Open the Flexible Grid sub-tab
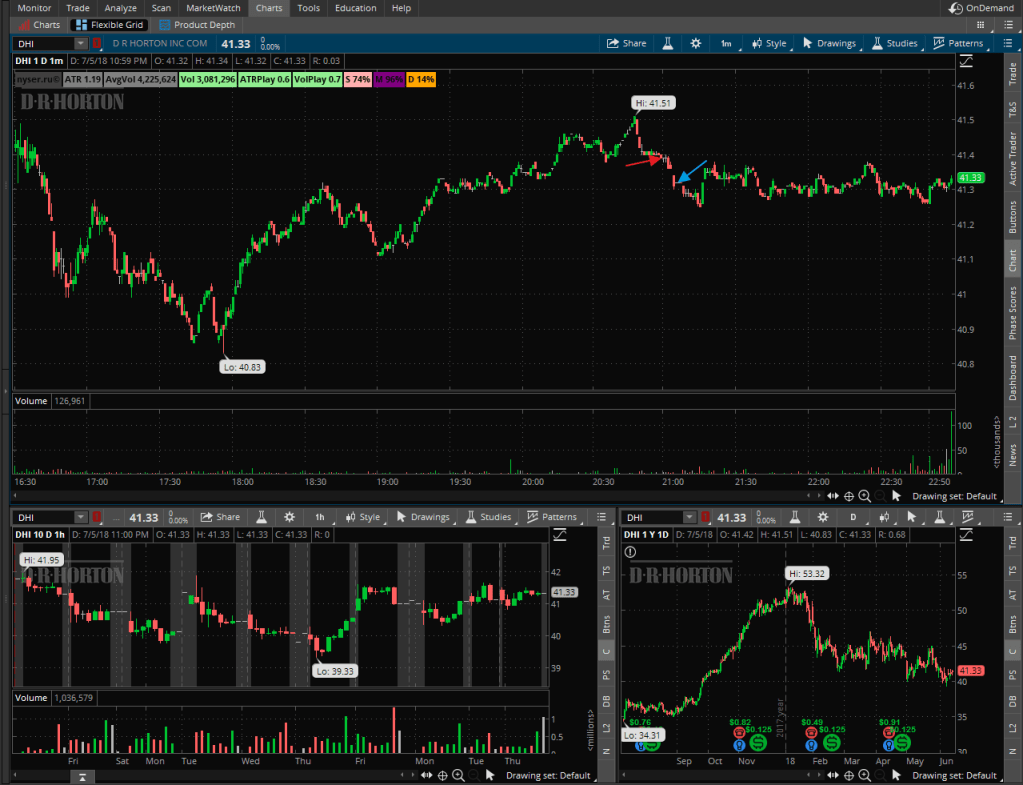1023x785 pixels. tap(110, 24)
